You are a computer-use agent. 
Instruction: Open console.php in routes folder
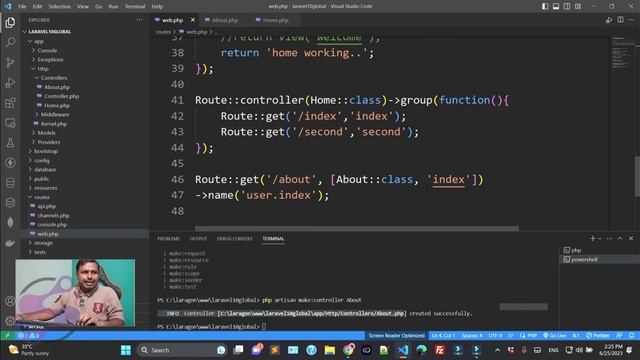coord(52,224)
